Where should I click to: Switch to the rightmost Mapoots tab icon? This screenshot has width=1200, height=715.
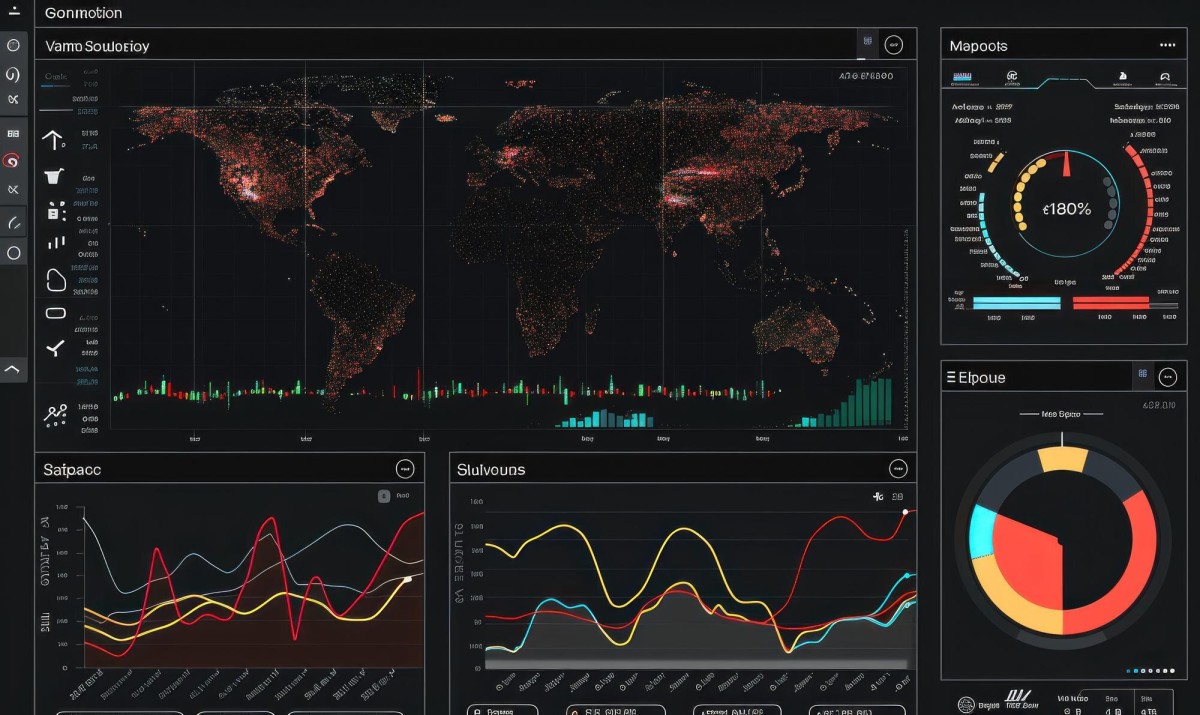pyautogui.click(x=1164, y=76)
